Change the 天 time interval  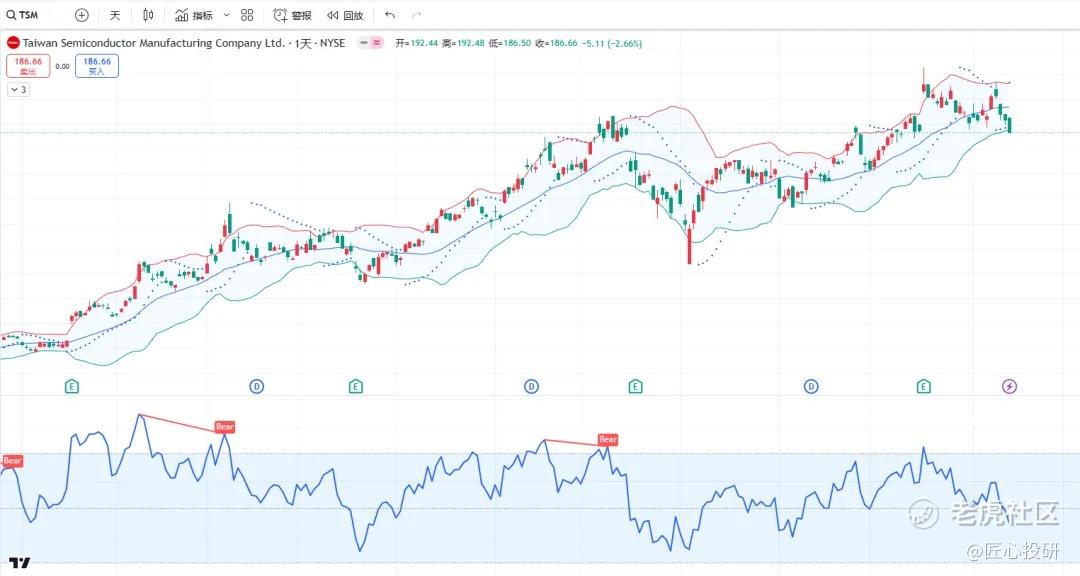pyautogui.click(x=115, y=15)
